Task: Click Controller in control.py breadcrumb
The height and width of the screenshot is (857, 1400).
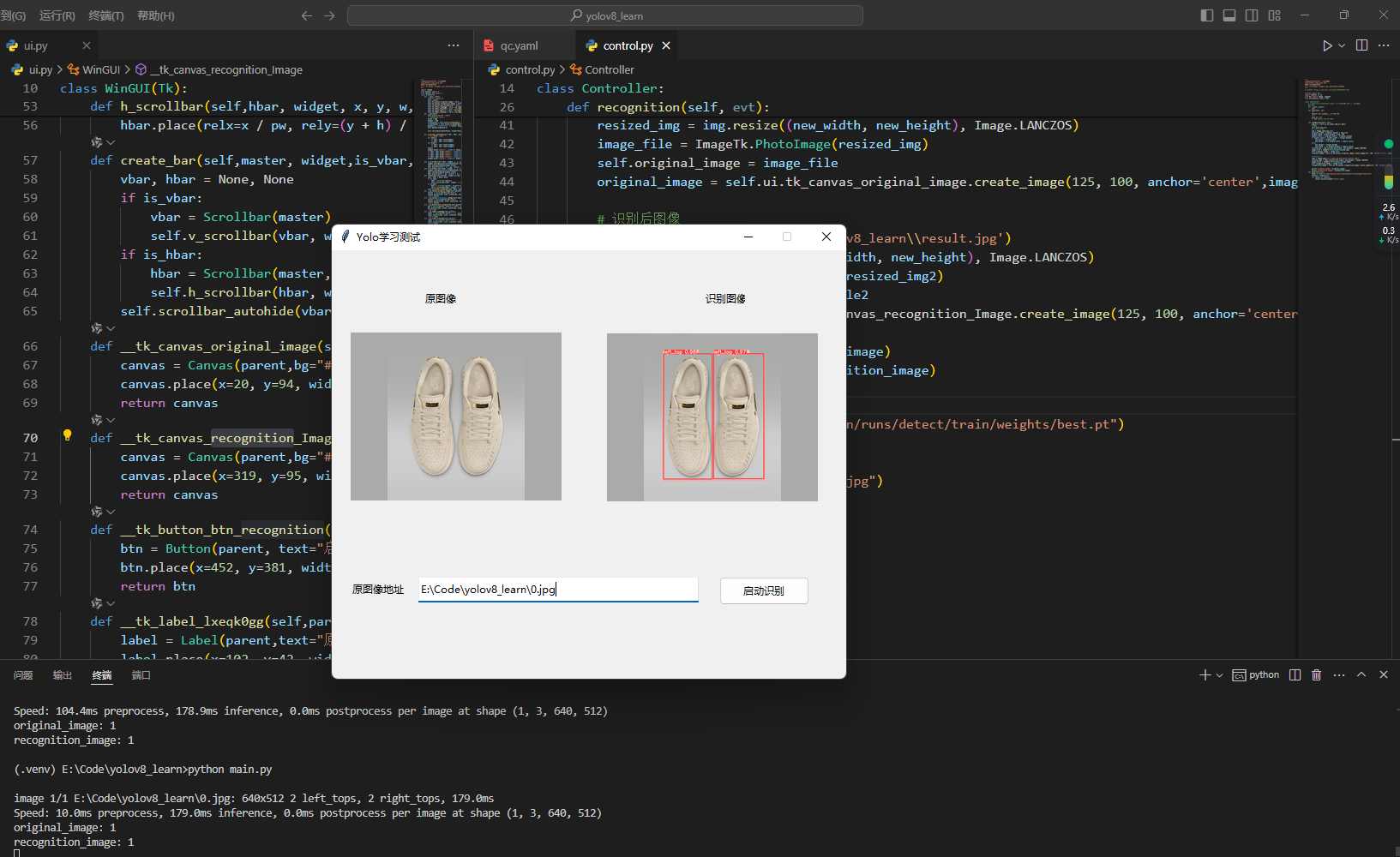Action: click(610, 69)
